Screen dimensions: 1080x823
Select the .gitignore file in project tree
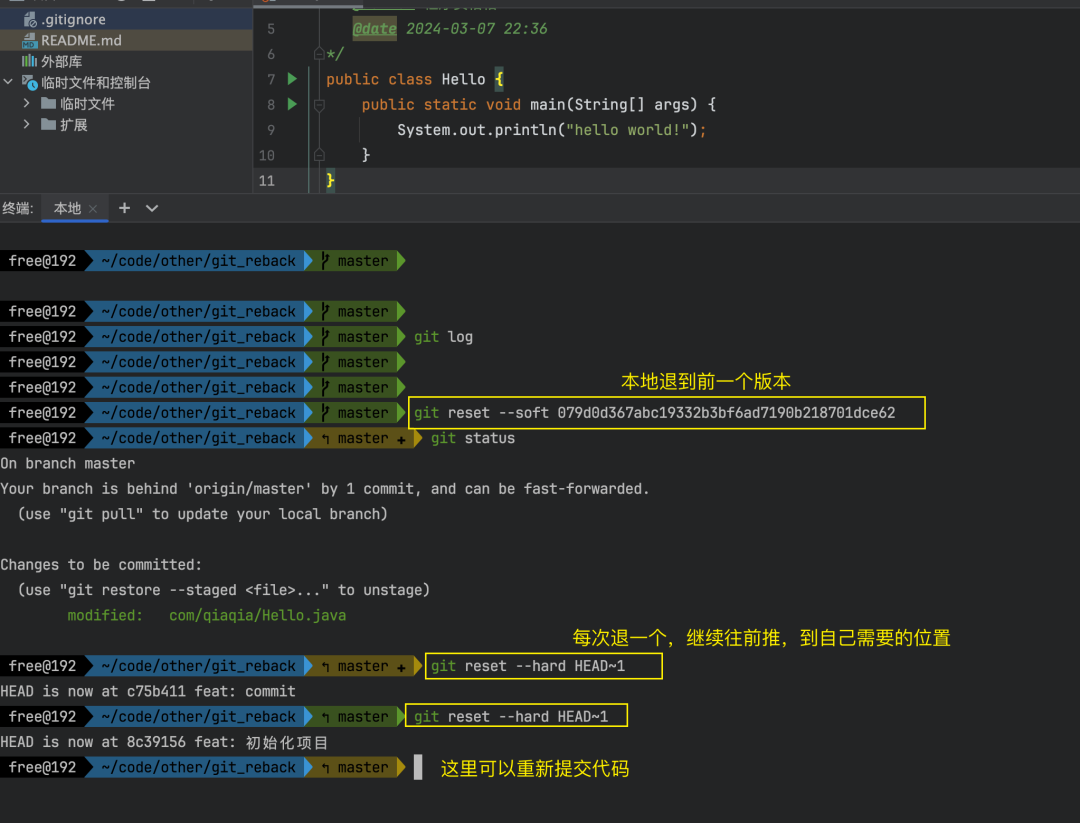tap(72, 19)
